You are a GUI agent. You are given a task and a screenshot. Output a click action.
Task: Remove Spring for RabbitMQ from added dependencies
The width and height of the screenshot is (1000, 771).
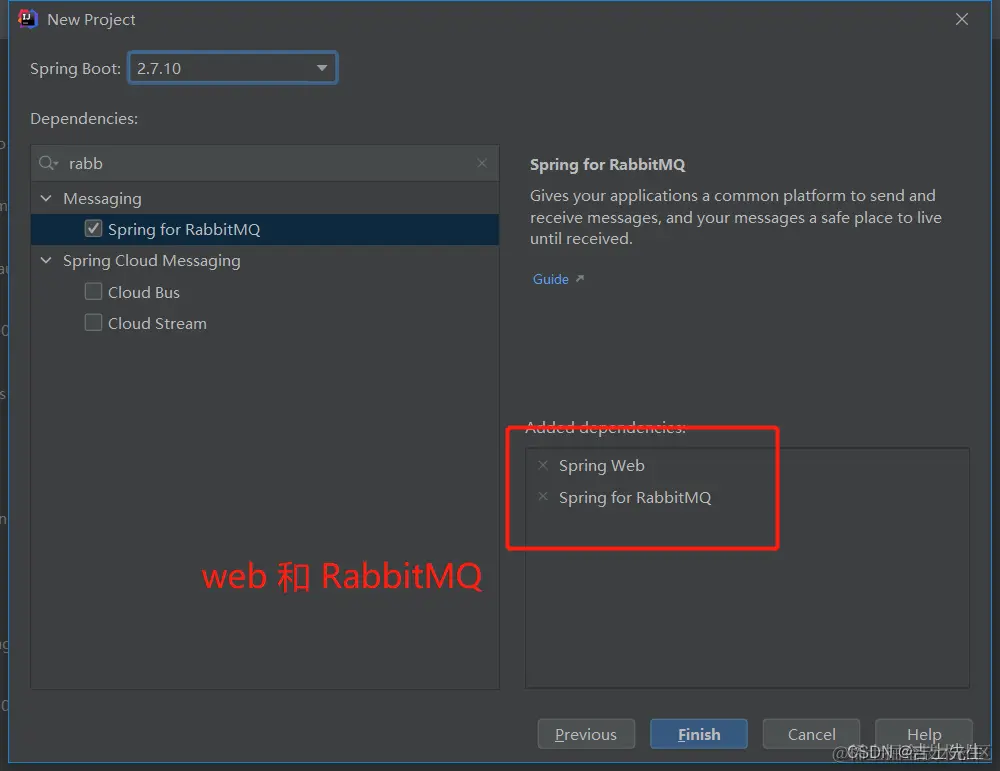(x=543, y=496)
